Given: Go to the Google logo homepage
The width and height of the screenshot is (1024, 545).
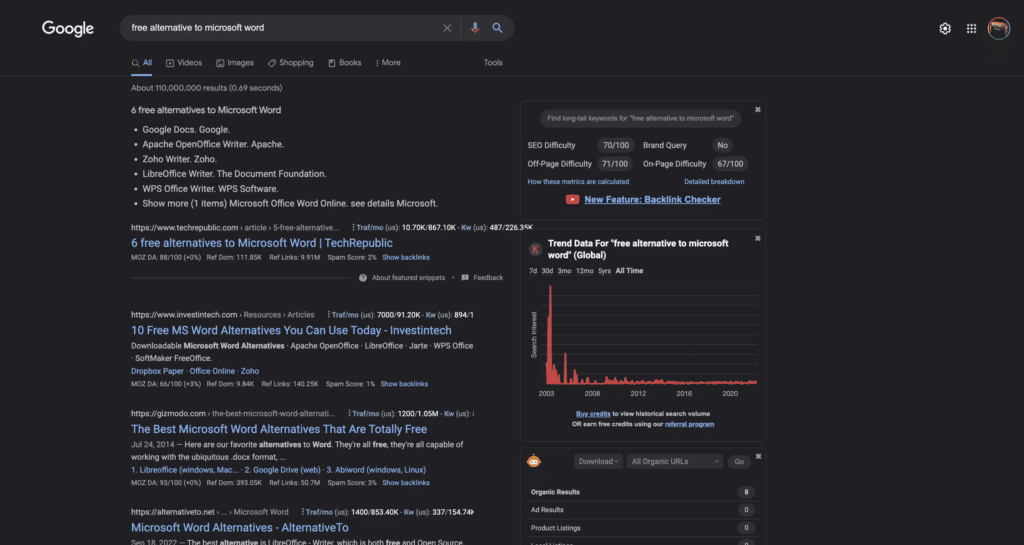Looking at the screenshot, I should (68, 29).
